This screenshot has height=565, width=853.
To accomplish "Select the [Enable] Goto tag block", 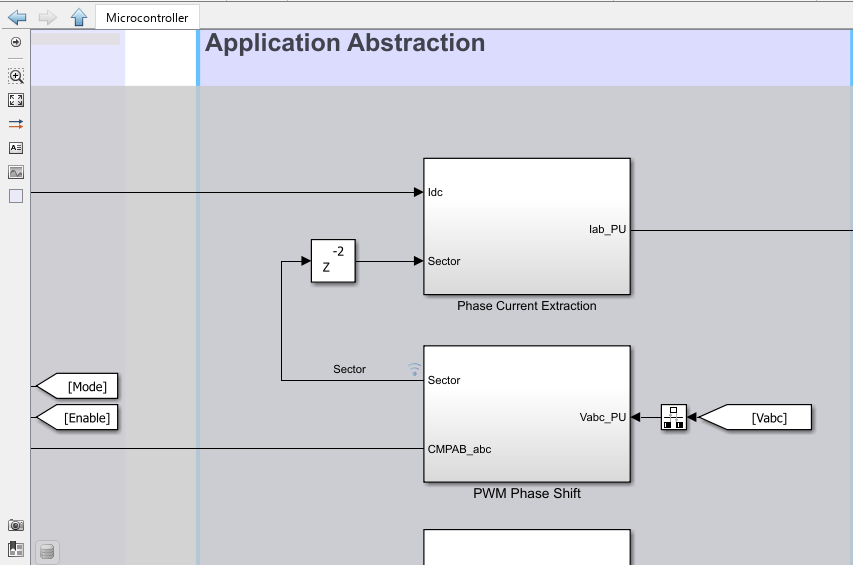I will point(78,417).
